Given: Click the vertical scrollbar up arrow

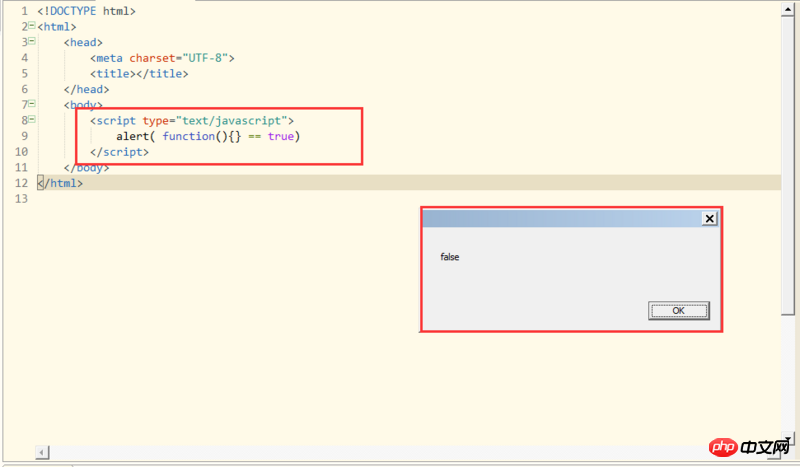Looking at the screenshot, I should coord(788,10).
